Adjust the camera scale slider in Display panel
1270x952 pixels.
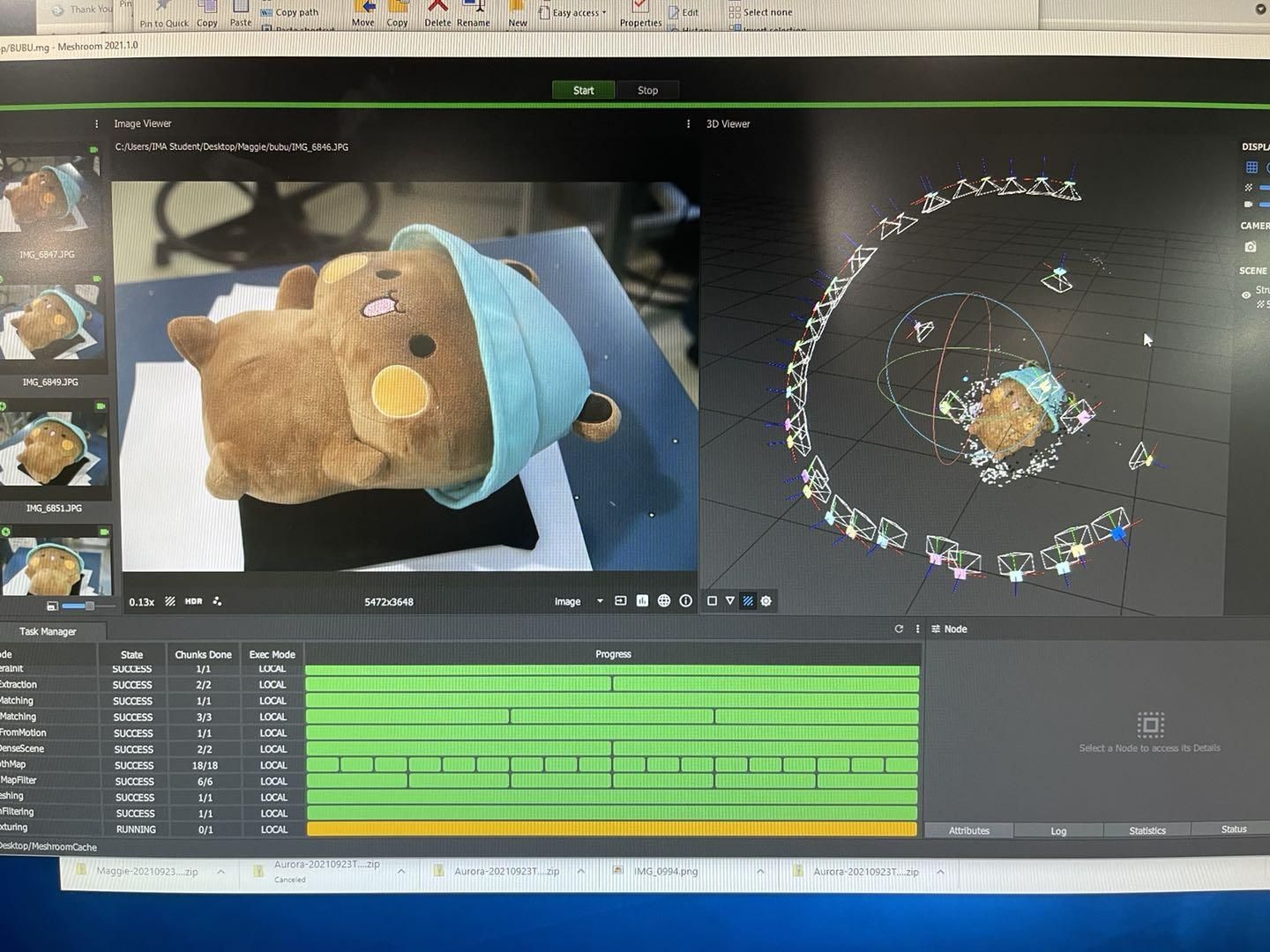(1265, 205)
